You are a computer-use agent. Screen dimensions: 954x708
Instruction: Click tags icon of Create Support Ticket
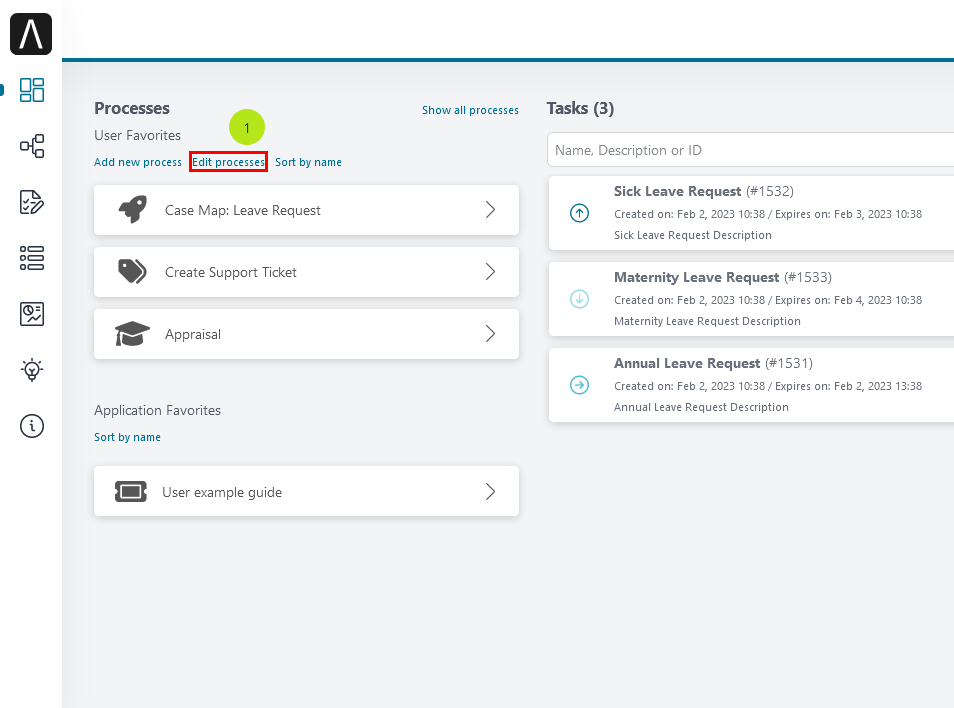[x=132, y=272]
